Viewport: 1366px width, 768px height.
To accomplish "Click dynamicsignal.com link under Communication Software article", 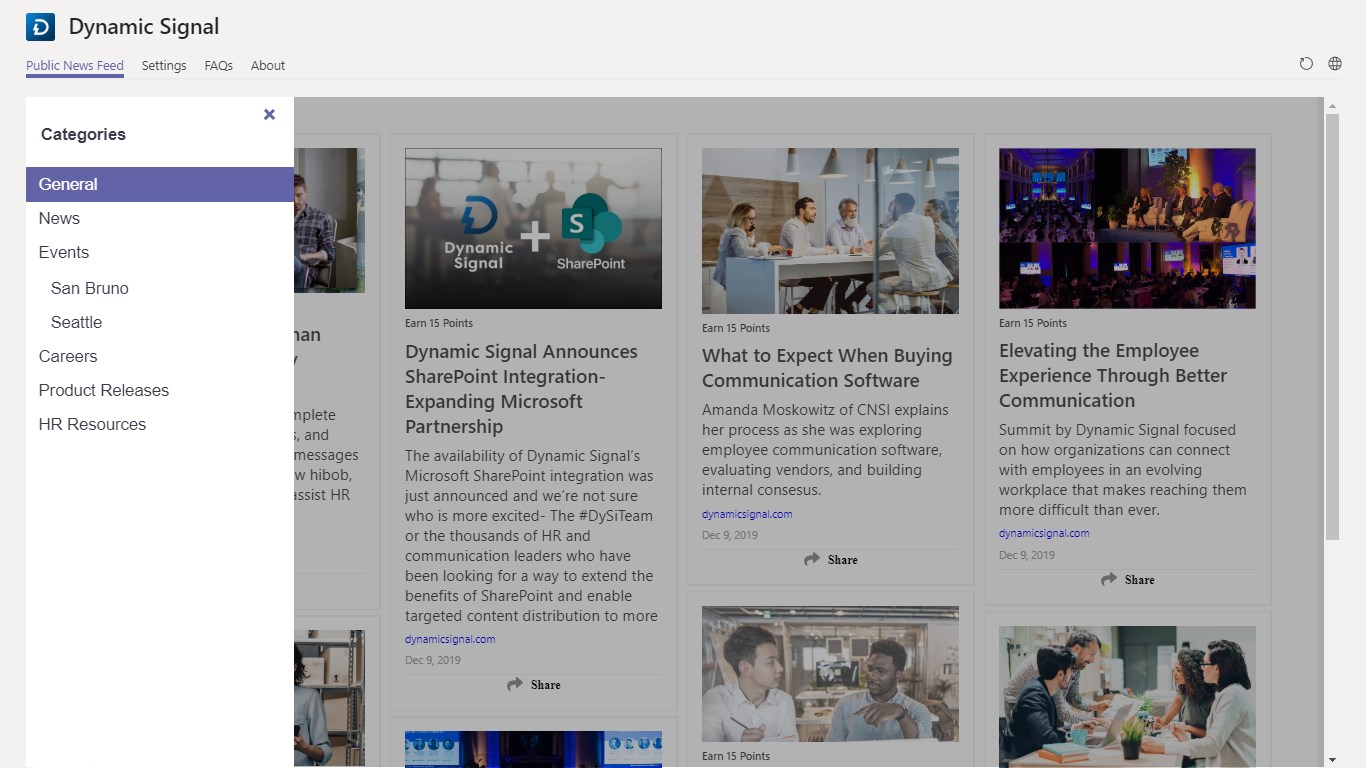I will click(747, 514).
